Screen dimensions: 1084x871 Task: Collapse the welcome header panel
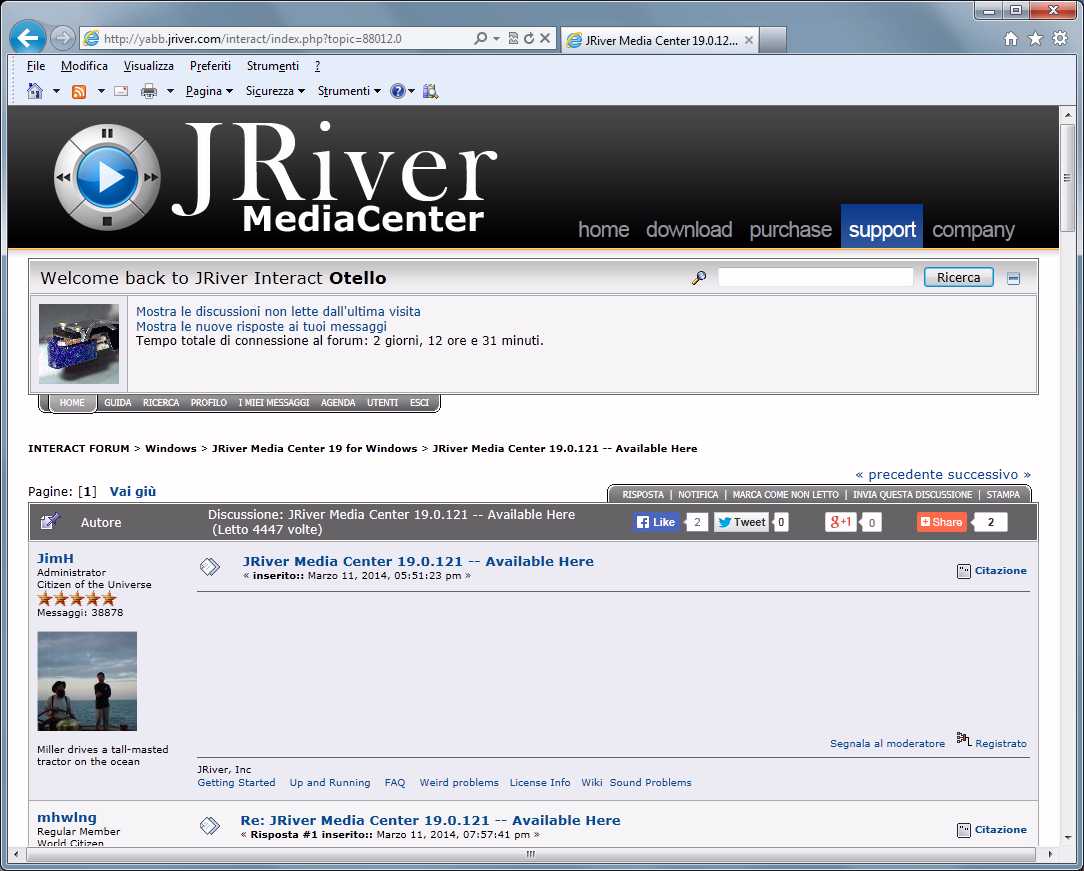click(x=1013, y=279)
